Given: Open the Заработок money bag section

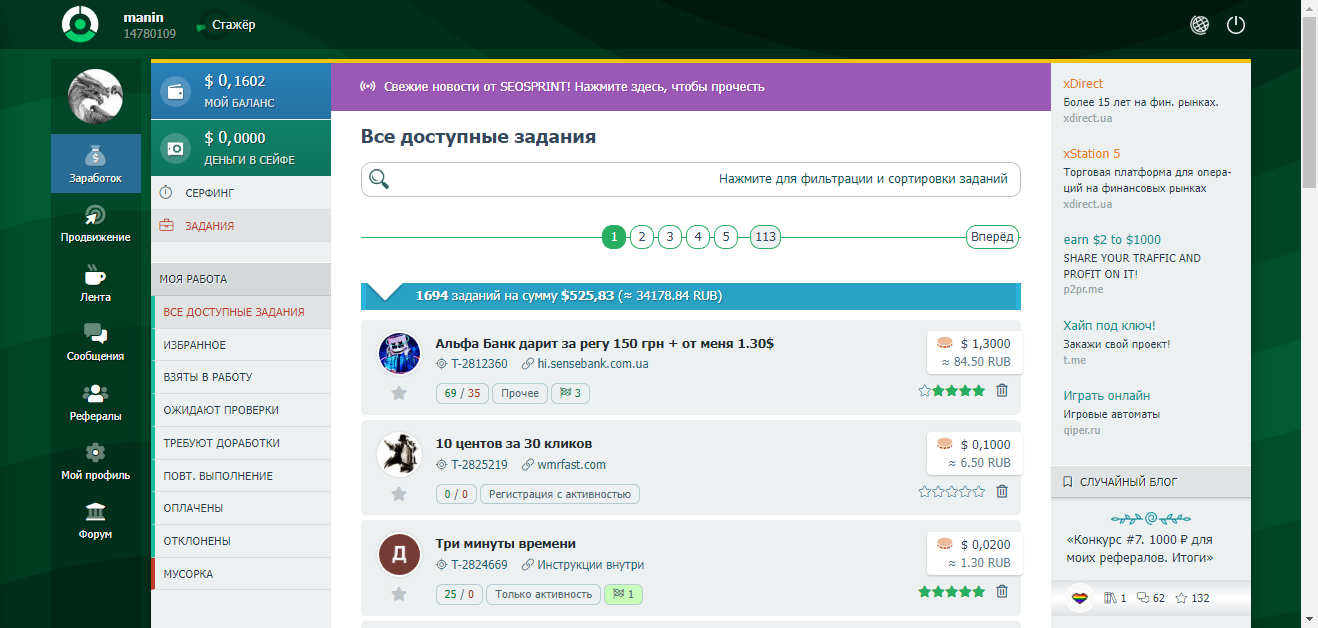Looking at the screenshot, I should [x=96, y=164].
